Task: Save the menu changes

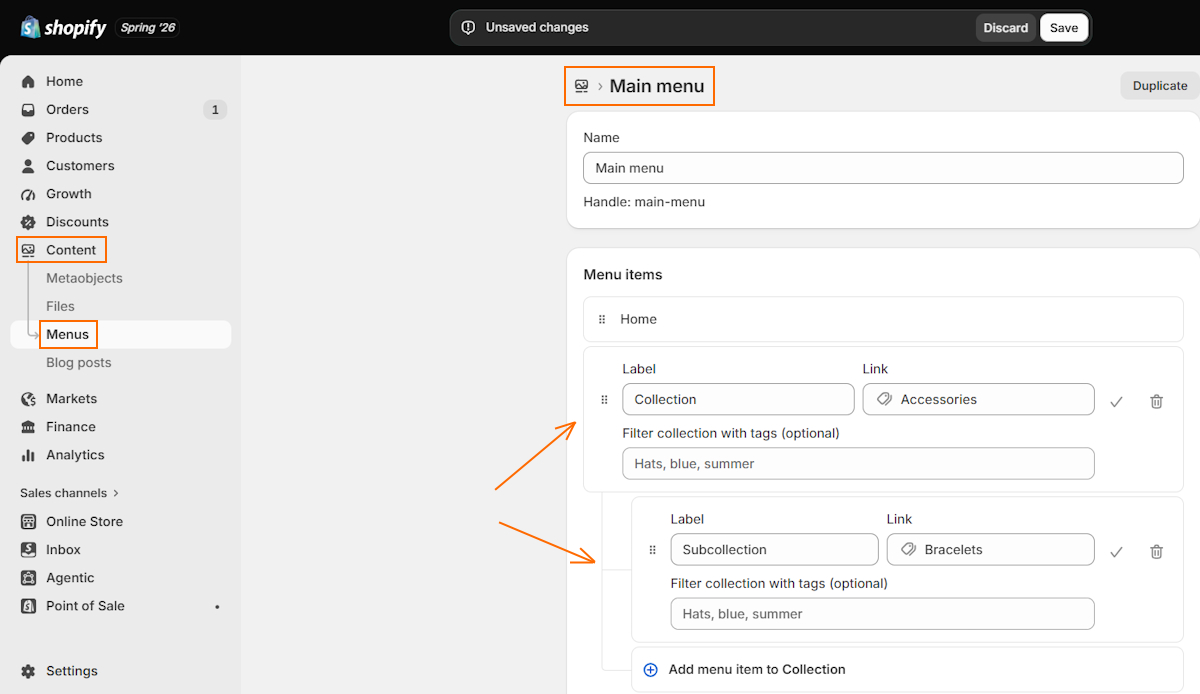Action: click(x=1064, y=28)
